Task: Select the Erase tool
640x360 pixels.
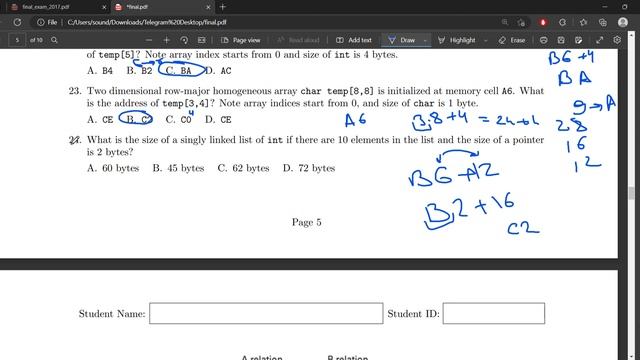Action: pos(512,40)
